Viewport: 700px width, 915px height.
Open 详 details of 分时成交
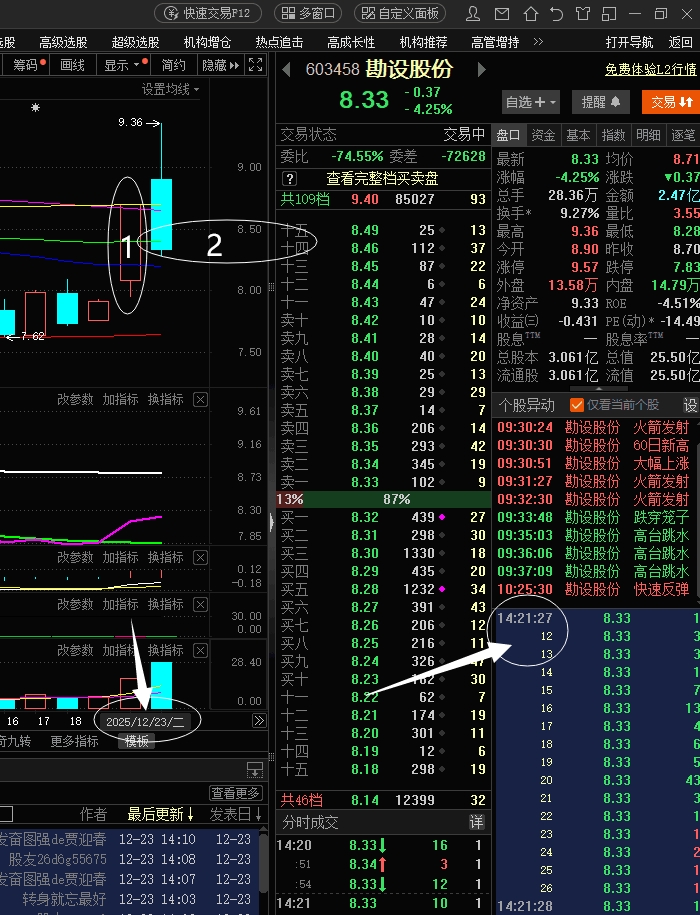[477, 822]
